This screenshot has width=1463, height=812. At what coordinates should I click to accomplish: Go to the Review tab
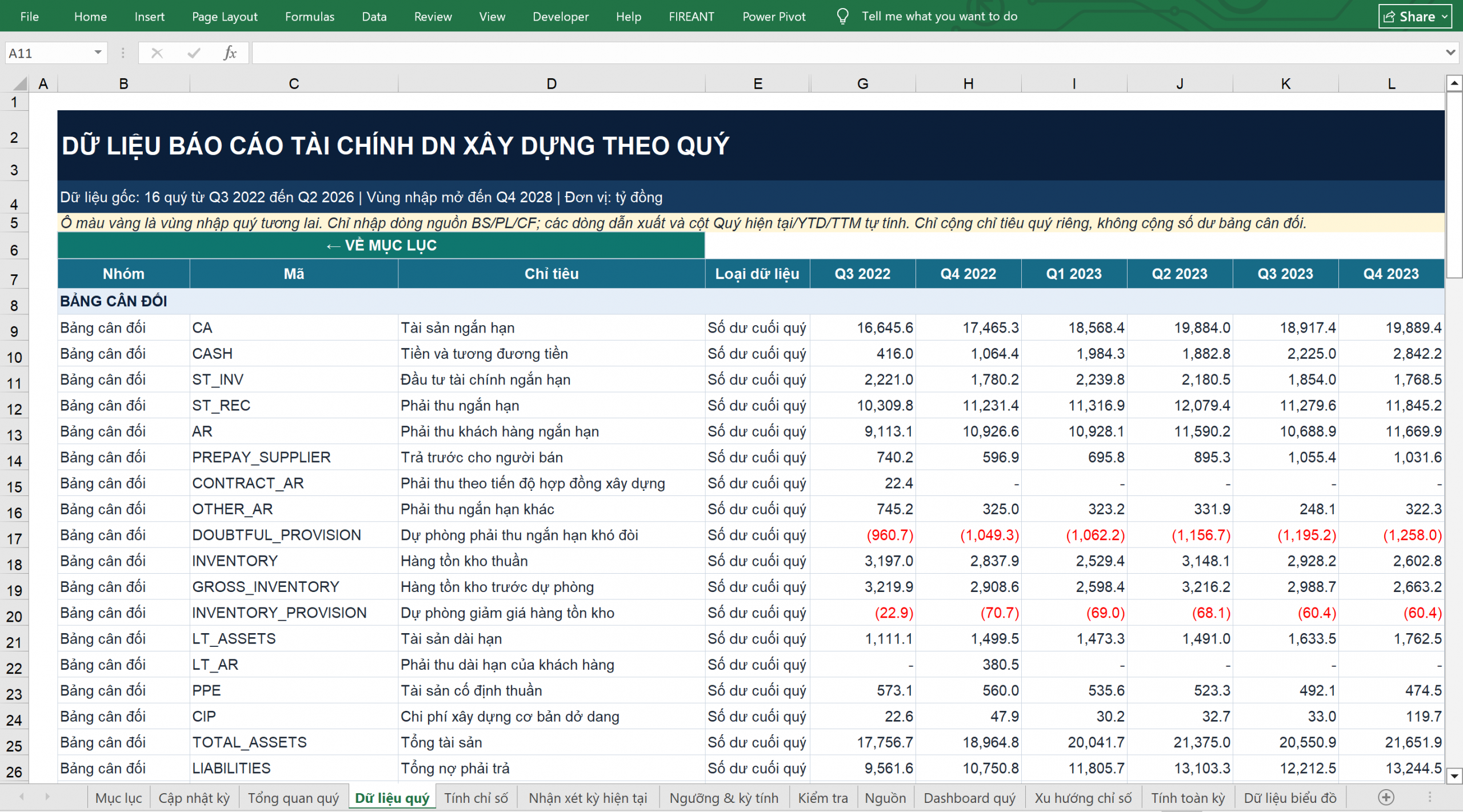433,17
